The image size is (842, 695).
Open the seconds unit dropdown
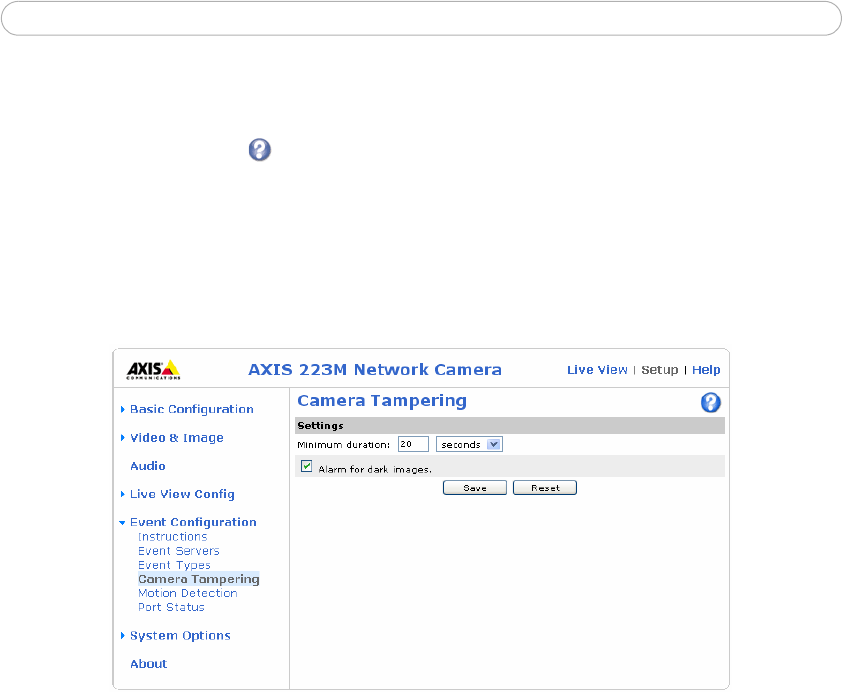469,444
